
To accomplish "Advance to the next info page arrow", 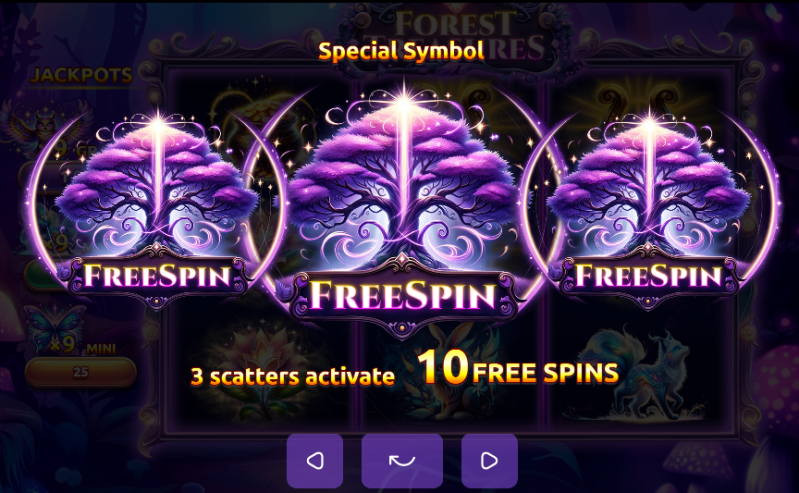I will [489, 461].
